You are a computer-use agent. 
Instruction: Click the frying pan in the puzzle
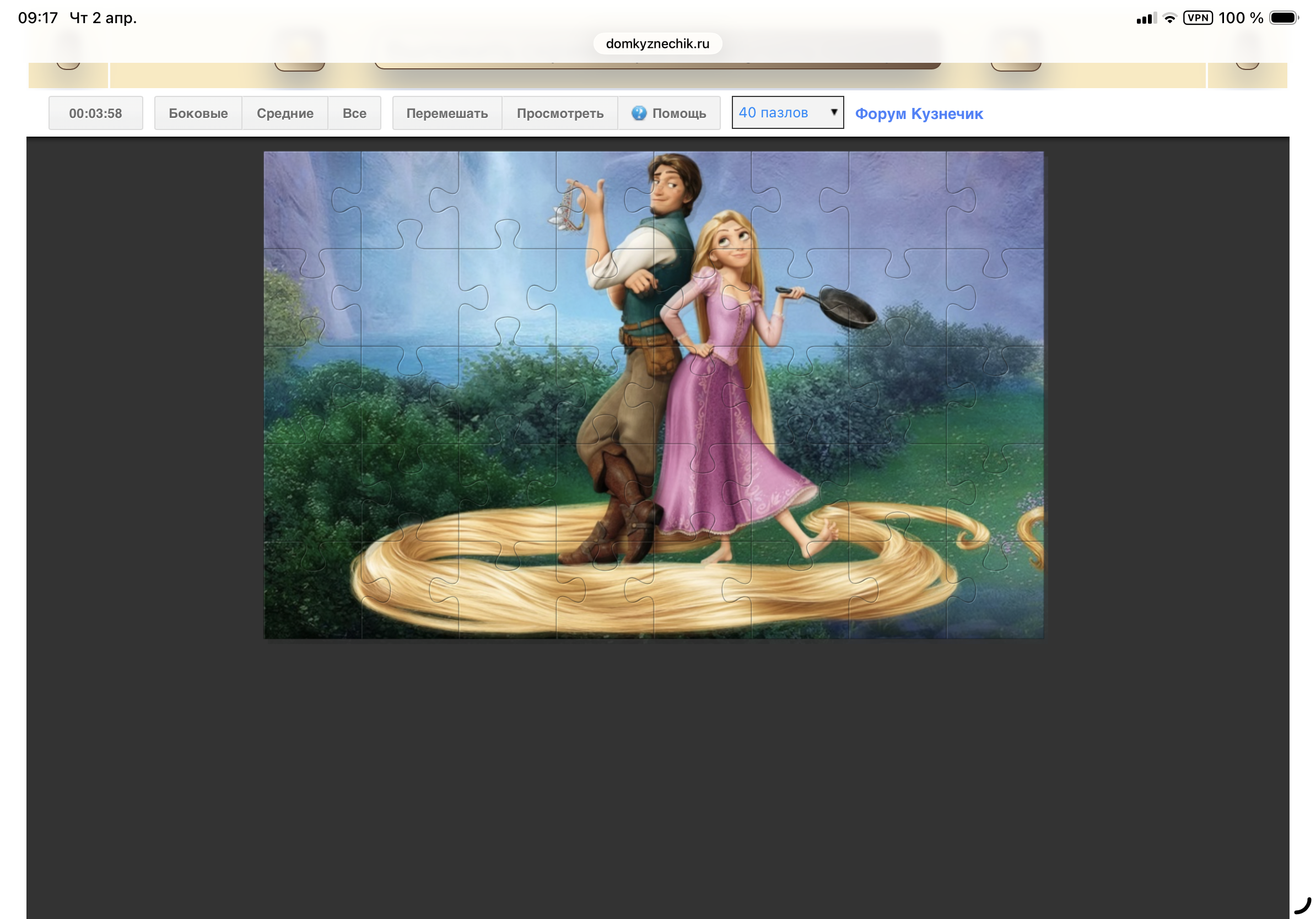(x=847, y=307)
